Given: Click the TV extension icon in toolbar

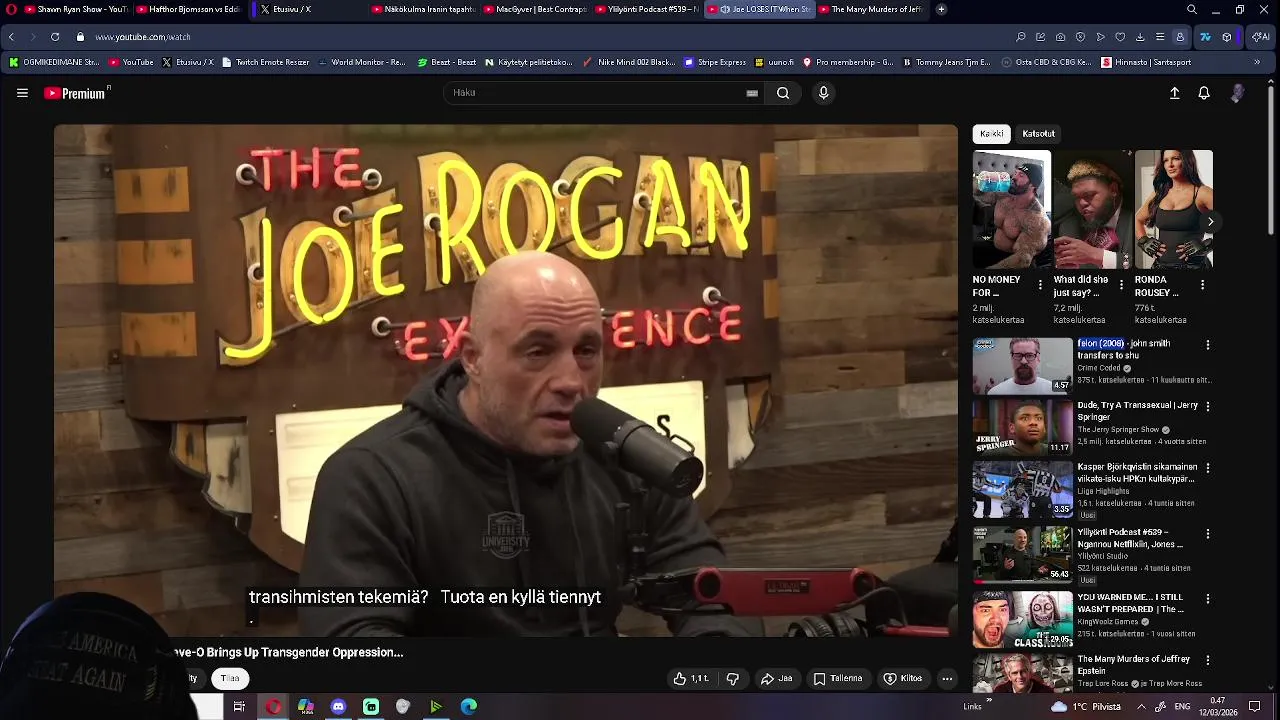Looking at the screenshot, I should coord(1205,37).
